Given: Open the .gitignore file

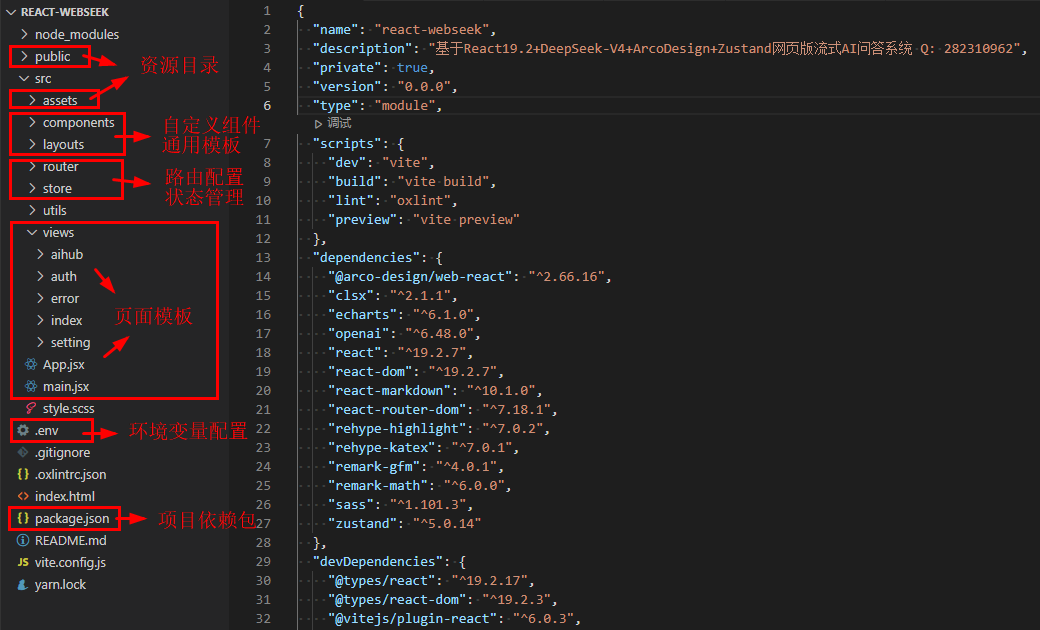Looking at the screenshot, I should click(x=62, y=452).
